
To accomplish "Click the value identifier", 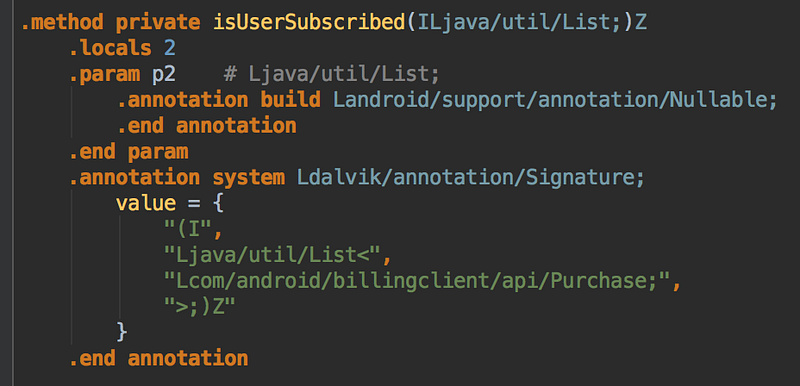I will tap(146, 203).
